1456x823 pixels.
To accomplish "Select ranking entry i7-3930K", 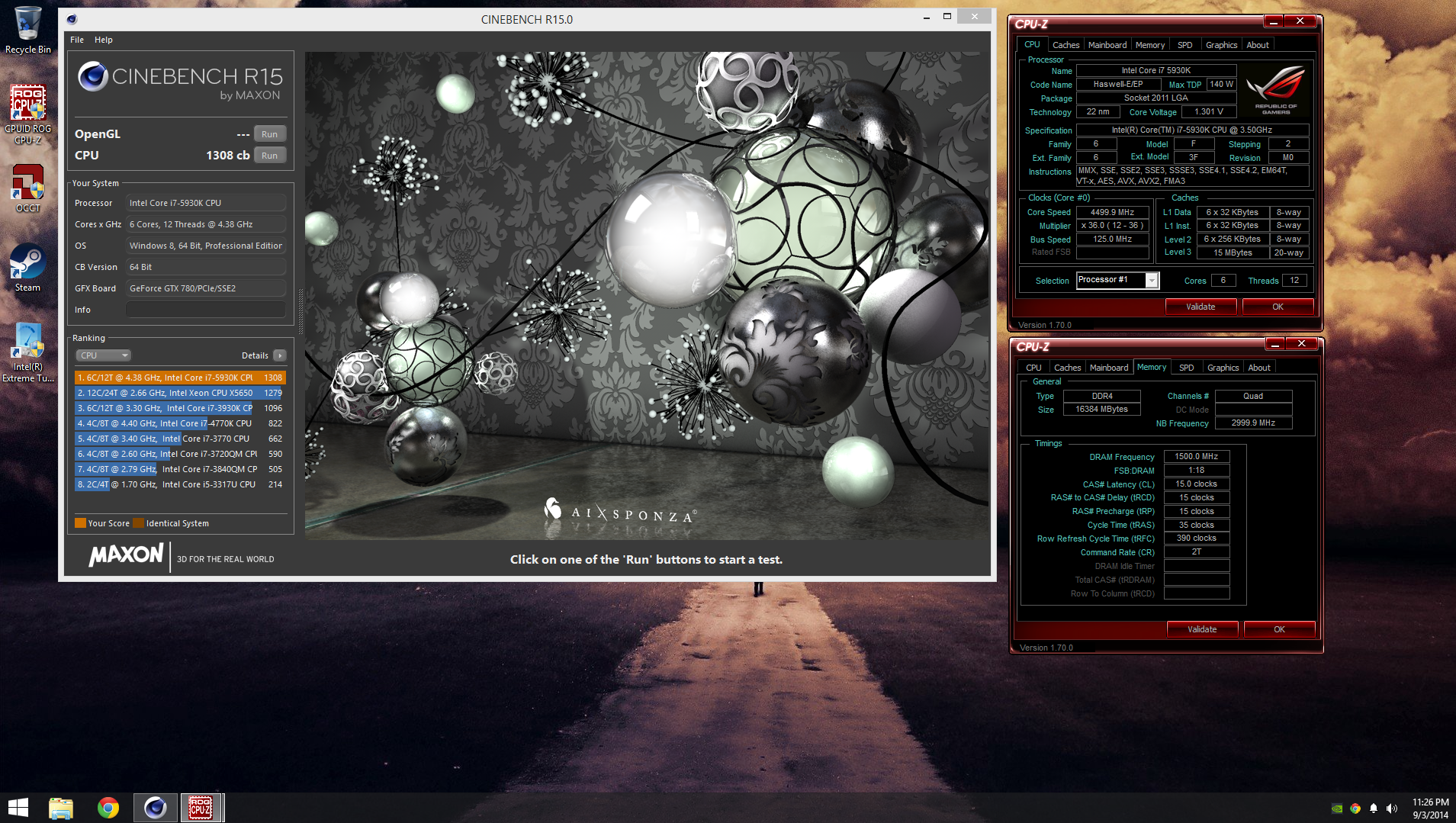I will 180,408.
